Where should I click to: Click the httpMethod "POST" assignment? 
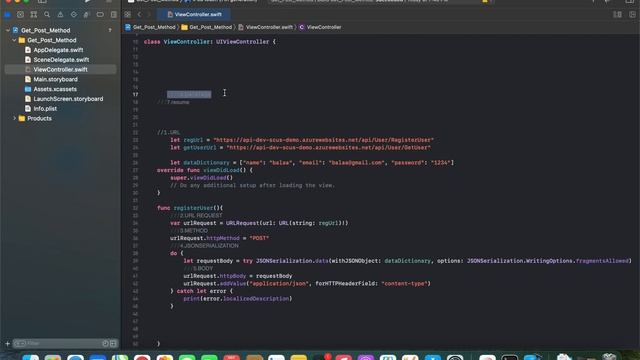tap(220, 238)
